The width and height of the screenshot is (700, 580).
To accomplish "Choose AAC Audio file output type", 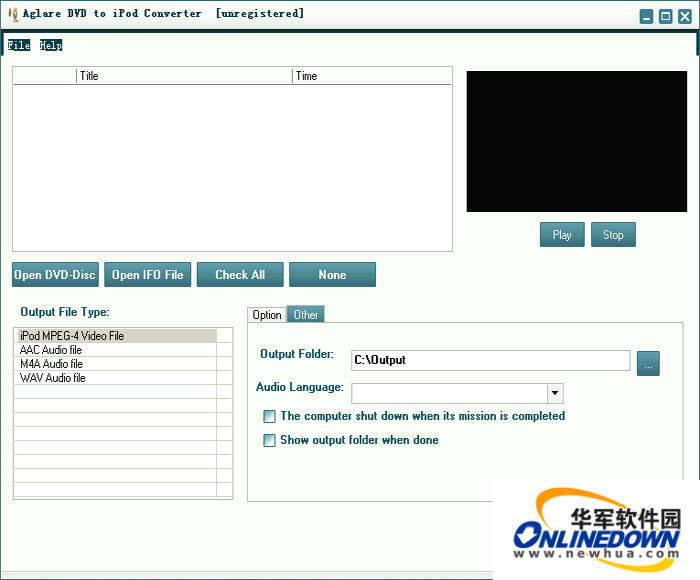I will [x=116, y=350].
